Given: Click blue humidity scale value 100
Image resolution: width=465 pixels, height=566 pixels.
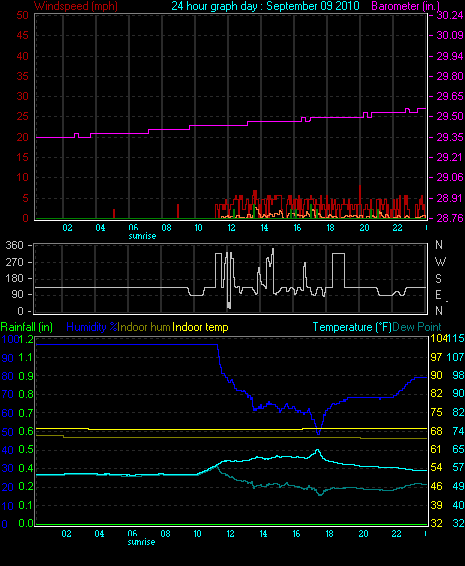Looking at the screenshot, I should (9, 339).
